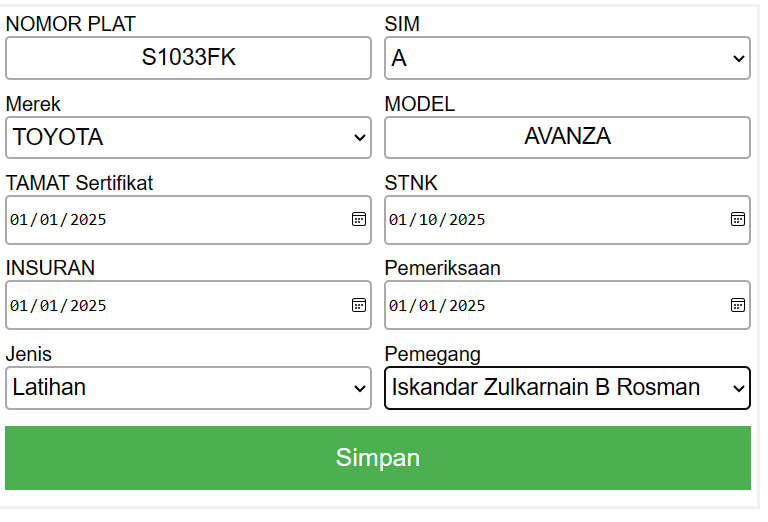Select the day segment of TAMAT Sertifikat date
This screenshot has height=522, width=768.
coord(19,220)
